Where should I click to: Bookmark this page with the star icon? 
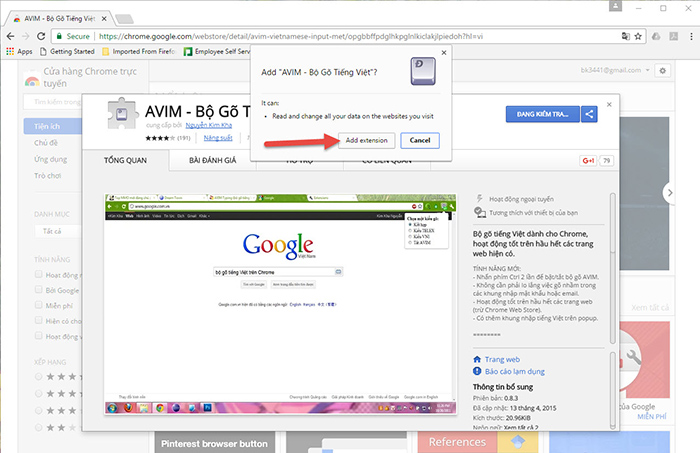(x=638, y=36)
